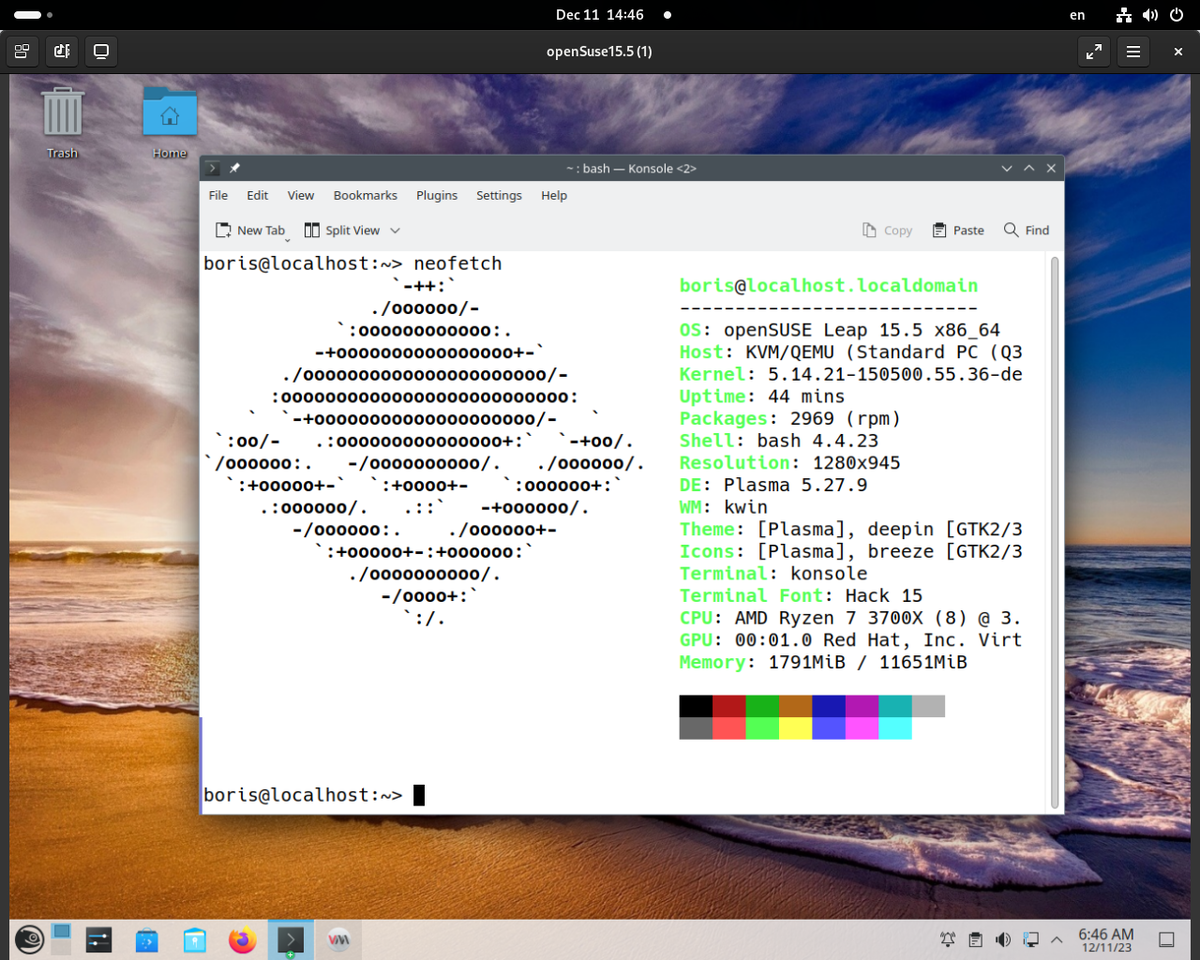
Task: Click the GNOME network icon in the top bar
Action: coord(1124,15)
